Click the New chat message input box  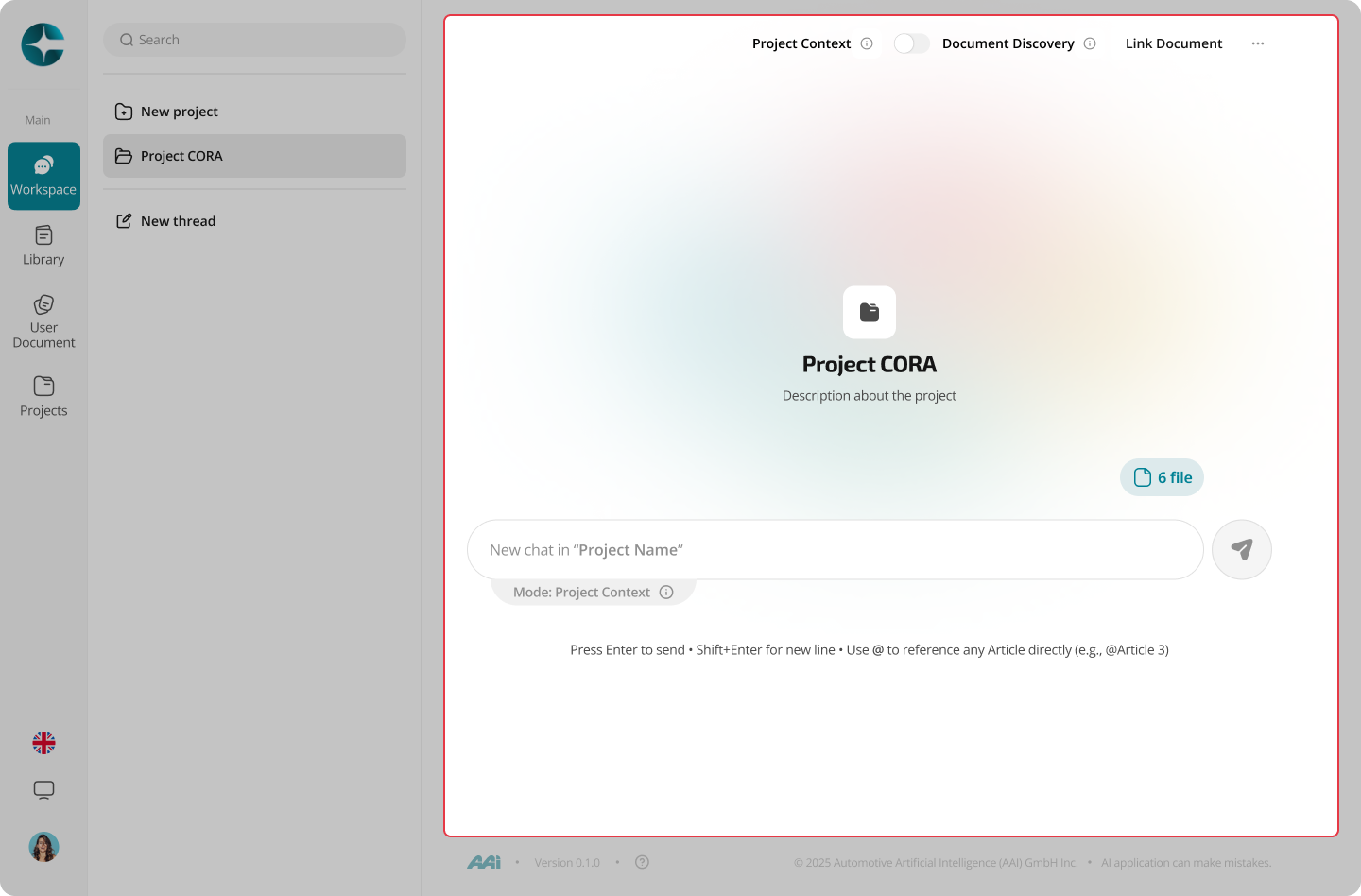[836, 549]
